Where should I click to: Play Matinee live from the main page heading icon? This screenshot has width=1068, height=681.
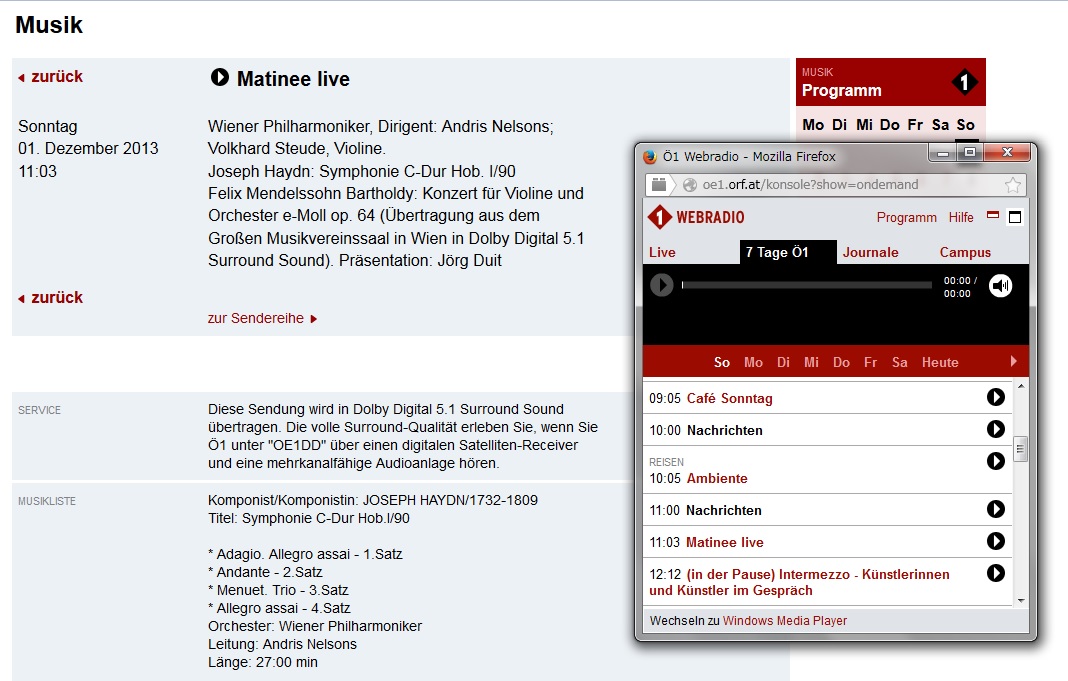(219, 78)
